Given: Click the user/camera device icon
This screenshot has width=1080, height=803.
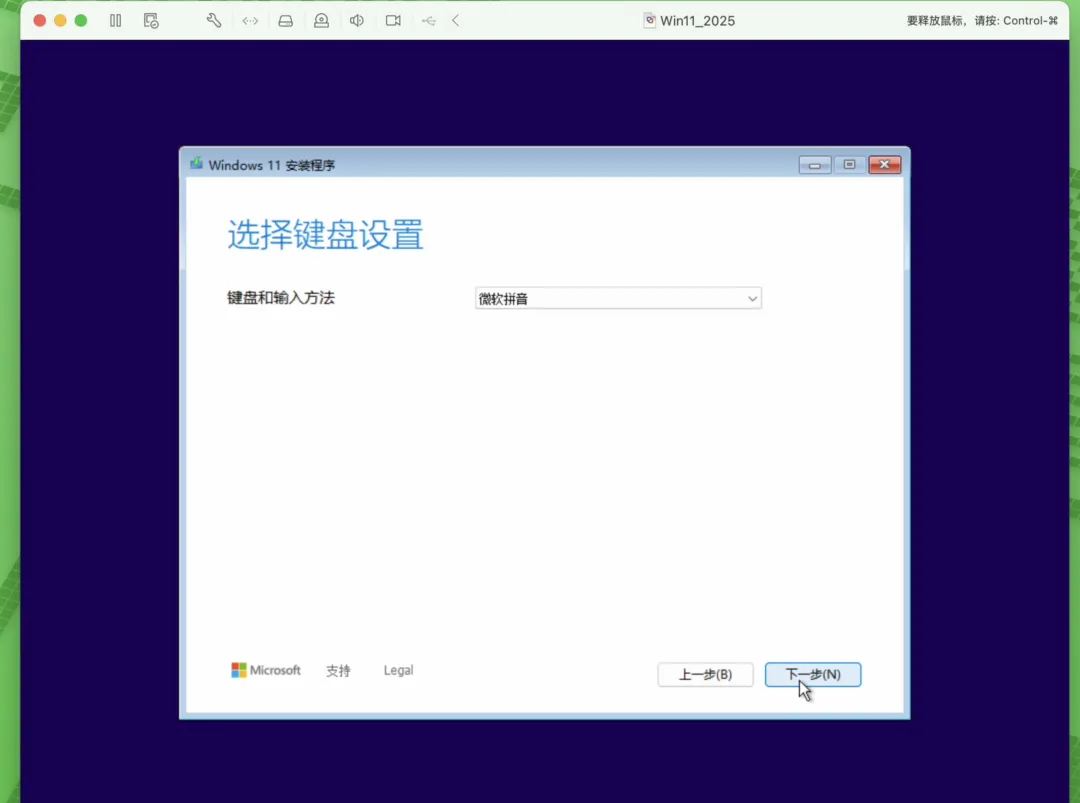Looking at the screenshot, I should coord(322,21).
